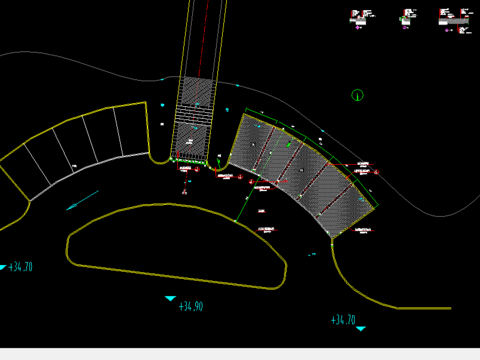Screen dimensions: 480x360
Task: Click the cyan triangle marker above +34.90
Action: coord(170,298)
